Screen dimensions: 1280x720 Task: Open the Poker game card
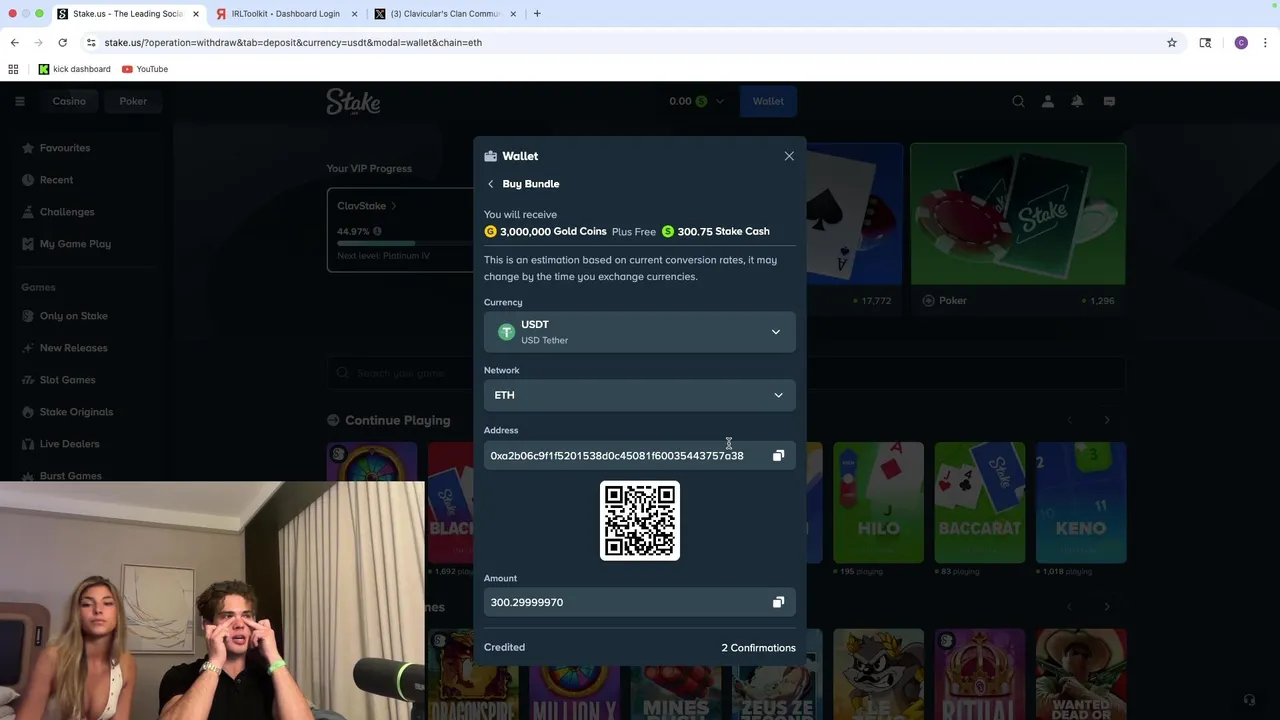[1018, 227]
